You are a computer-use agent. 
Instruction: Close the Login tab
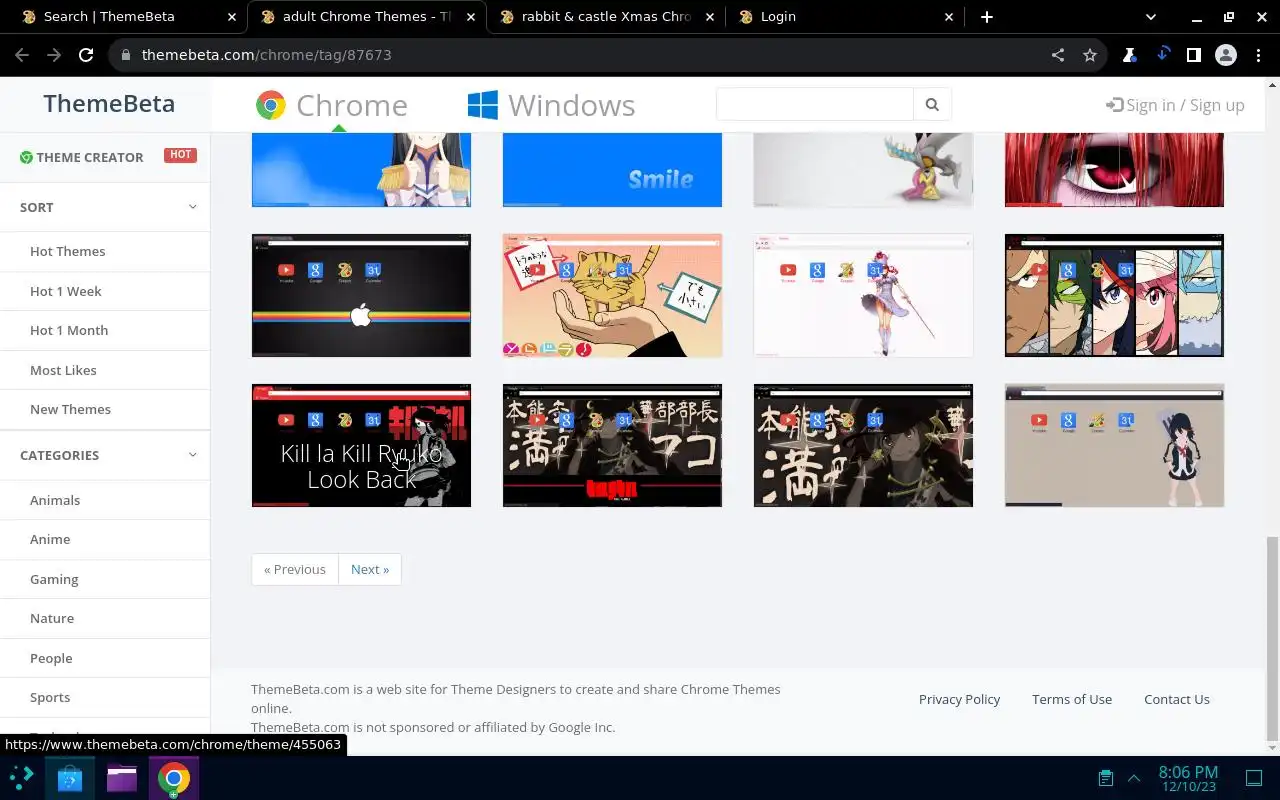(x=950, y=17)
